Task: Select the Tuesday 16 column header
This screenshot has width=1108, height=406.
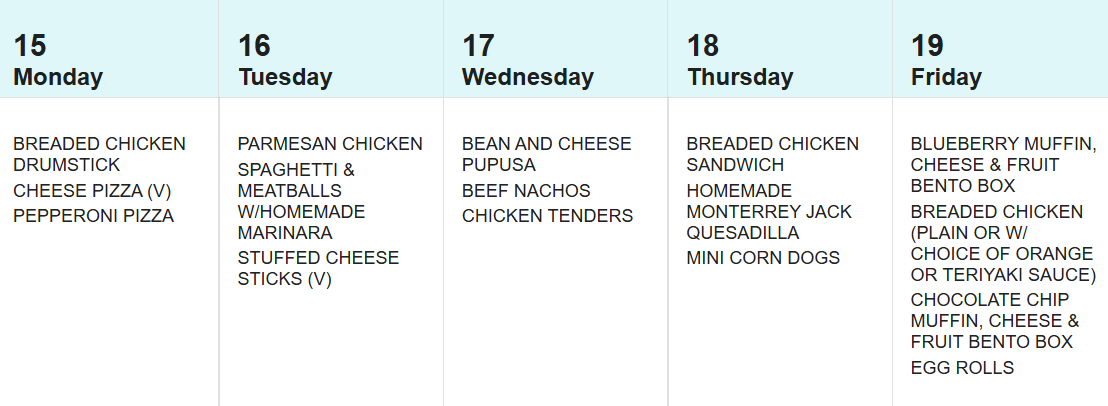Action: 285,61
